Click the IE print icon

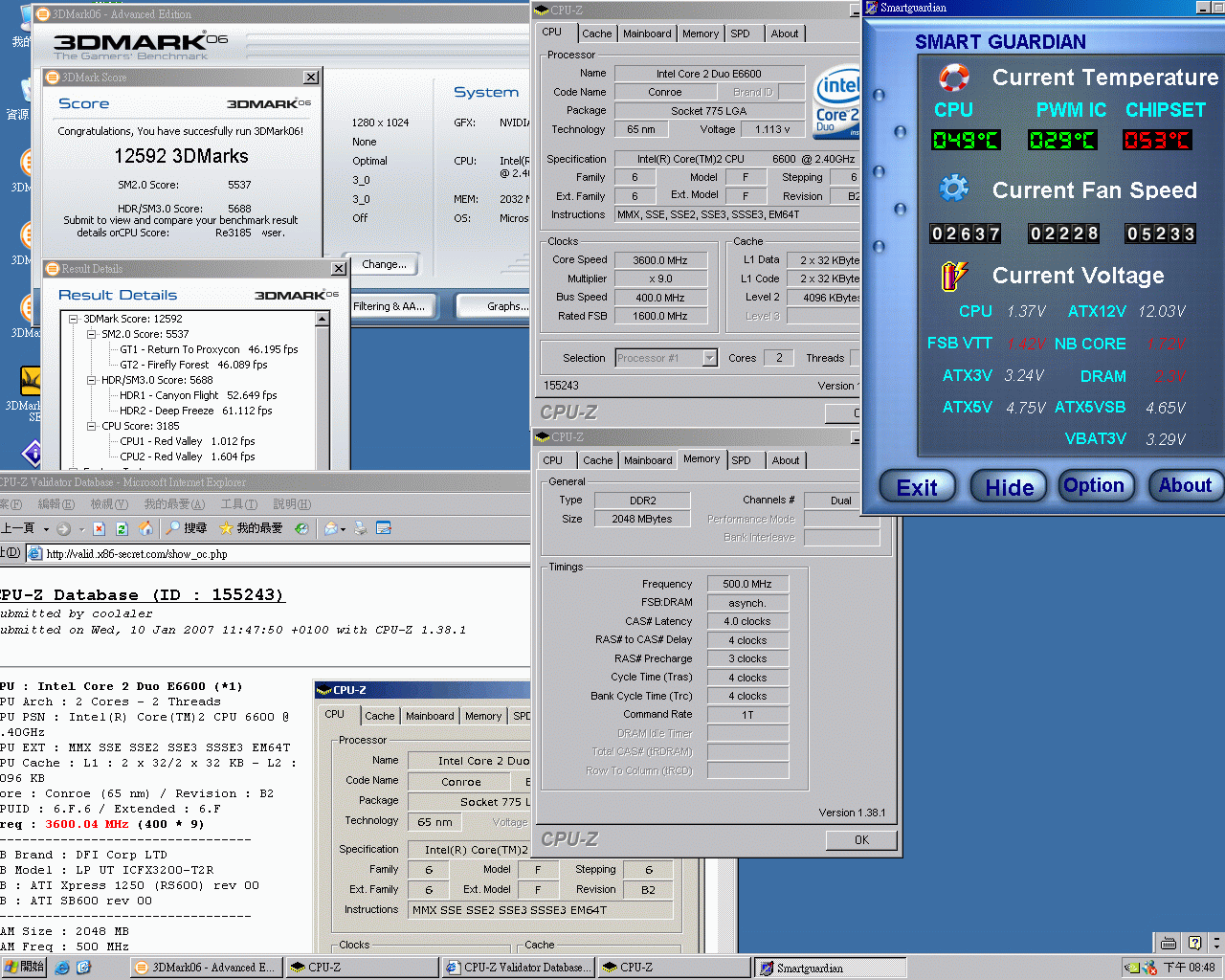point(361,528)
